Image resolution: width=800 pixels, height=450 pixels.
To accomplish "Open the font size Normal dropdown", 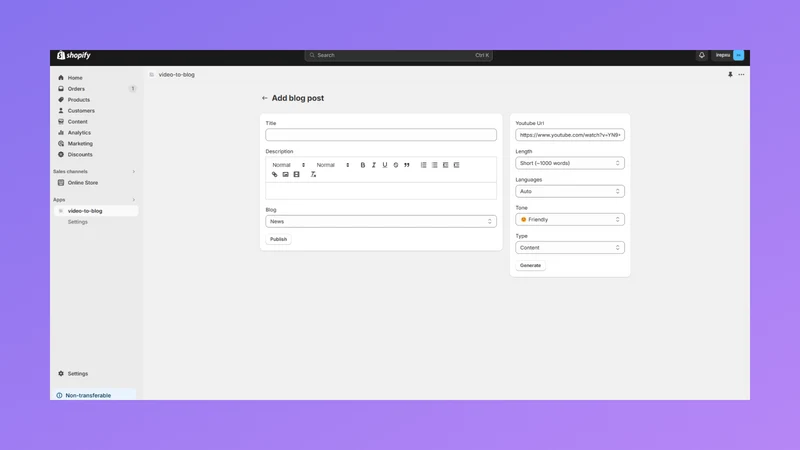I will point(333,165).
